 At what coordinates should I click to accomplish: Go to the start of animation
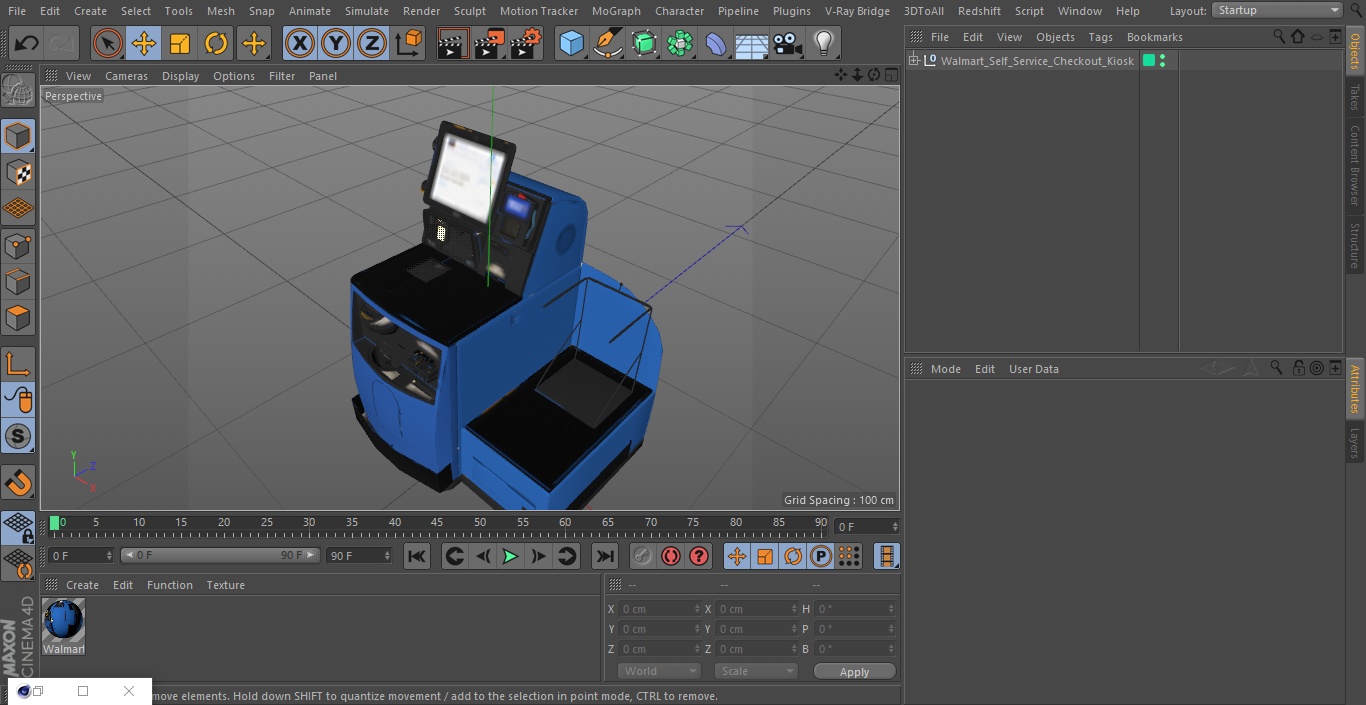pyautogui.click(x=417, y=556)
